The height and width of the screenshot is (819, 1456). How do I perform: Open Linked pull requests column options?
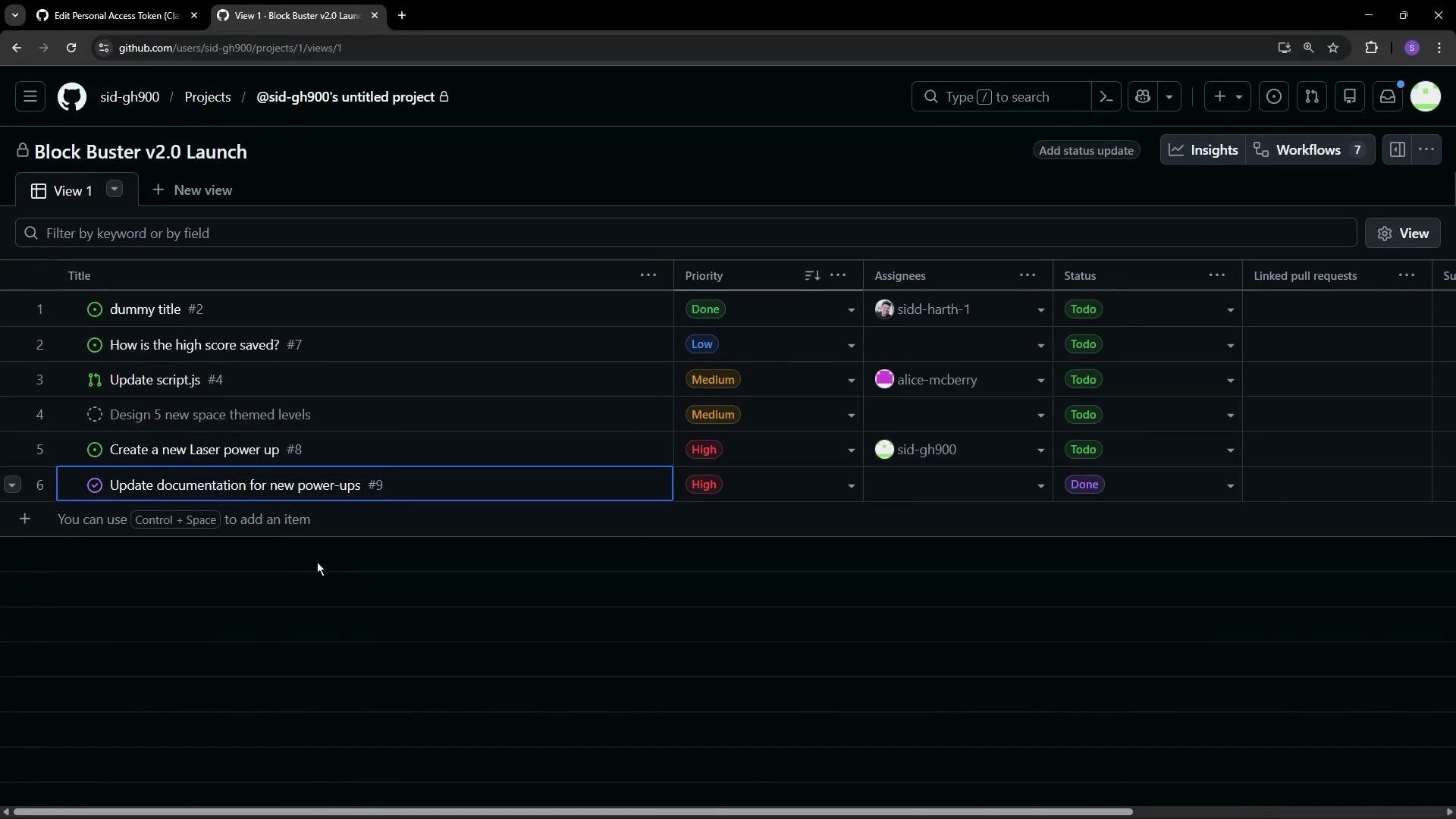[x=1407, y=275]
